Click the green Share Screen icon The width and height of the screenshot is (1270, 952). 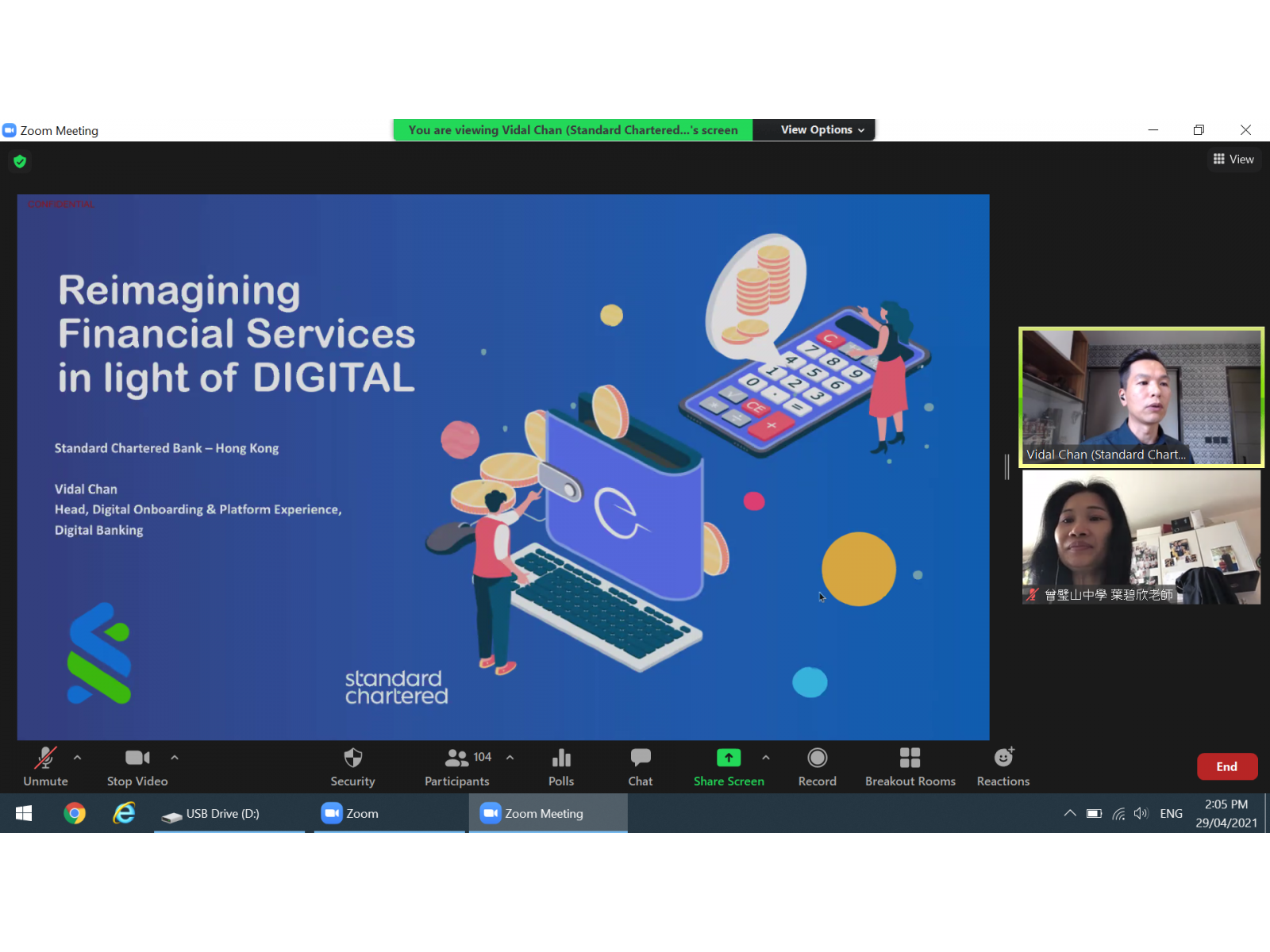[x=728, y=758]
